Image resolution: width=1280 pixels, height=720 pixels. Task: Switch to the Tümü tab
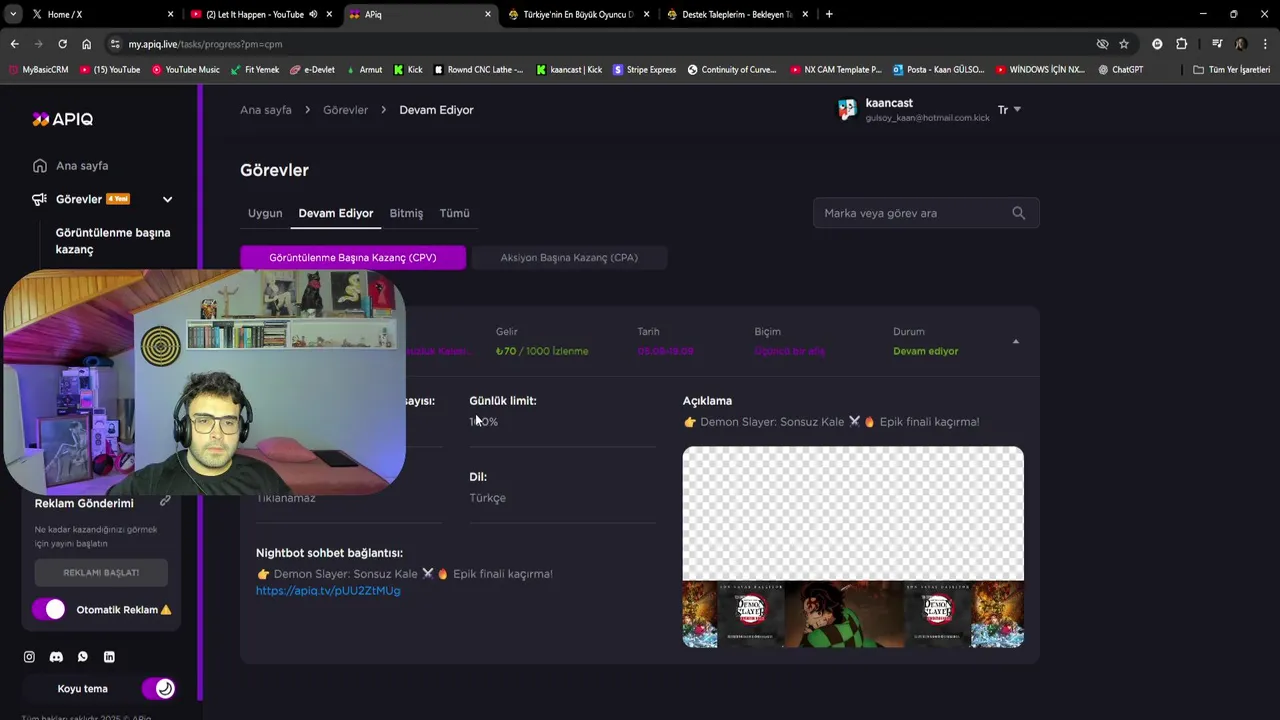click(454, 213)
